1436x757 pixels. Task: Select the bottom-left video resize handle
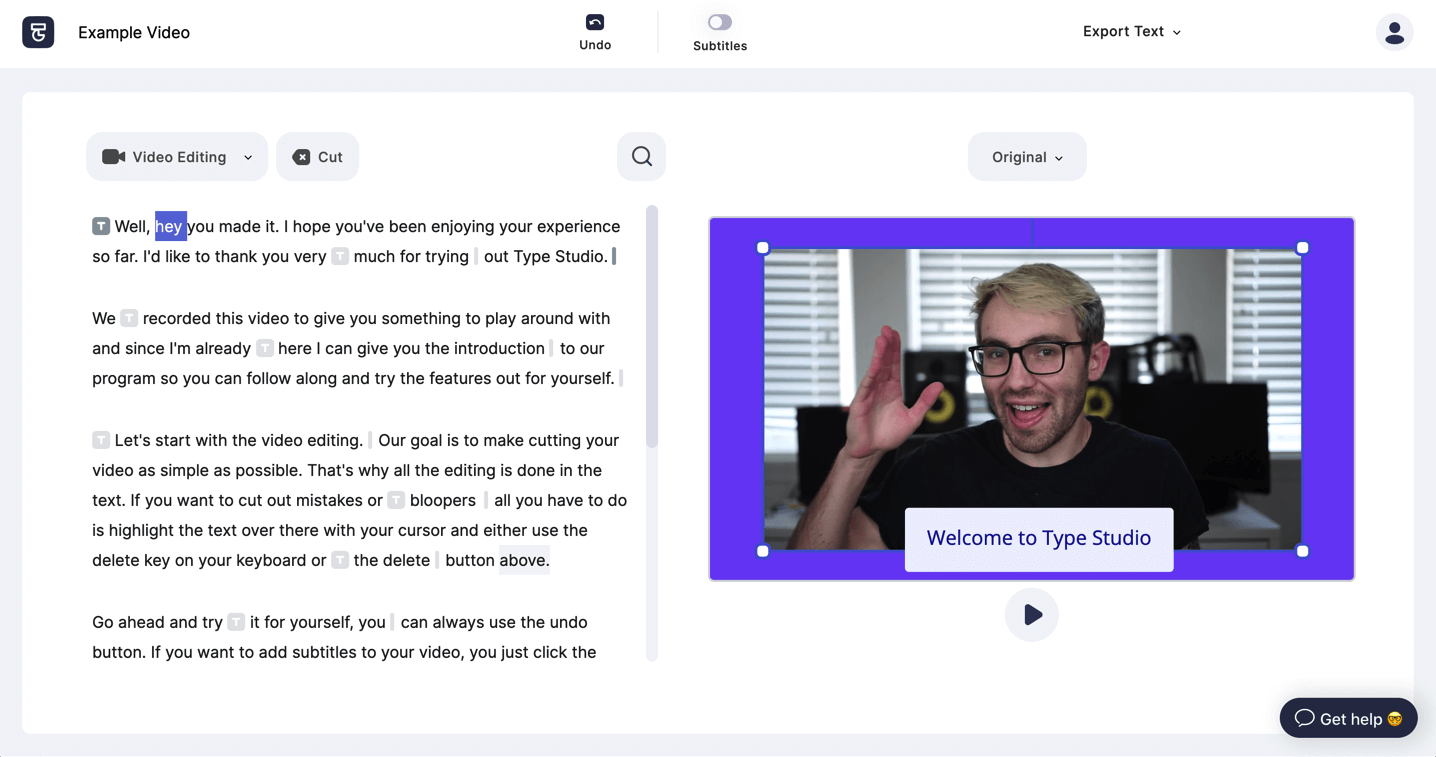tap(763, 551)
